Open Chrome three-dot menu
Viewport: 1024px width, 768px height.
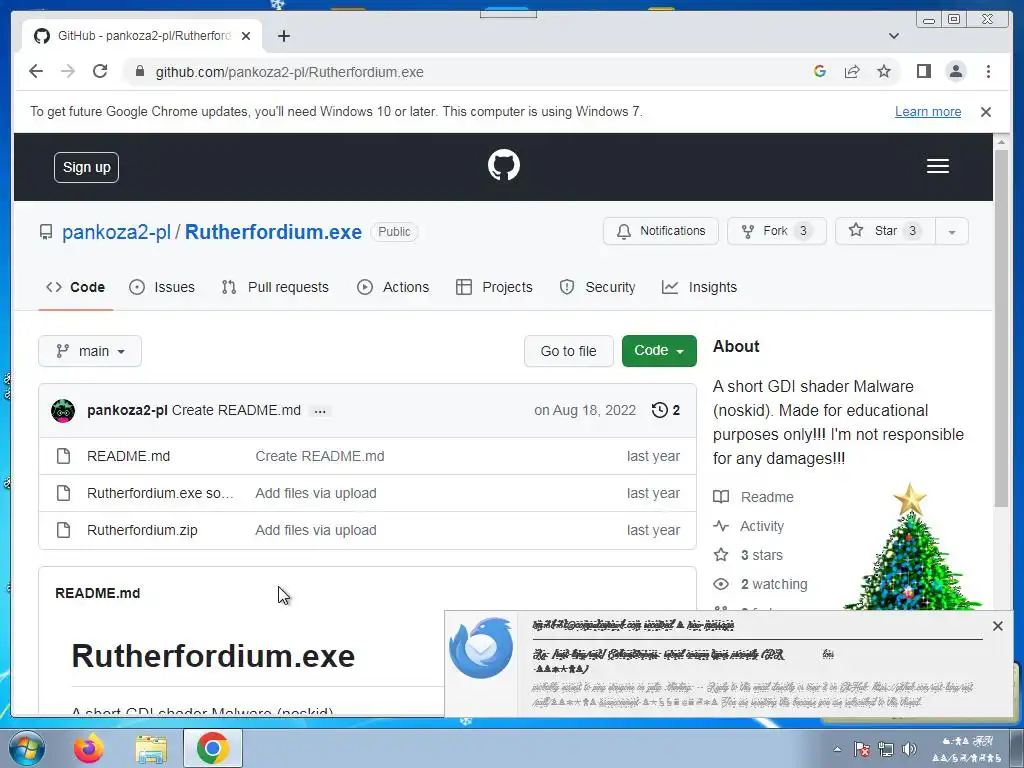tap(988, 71)
